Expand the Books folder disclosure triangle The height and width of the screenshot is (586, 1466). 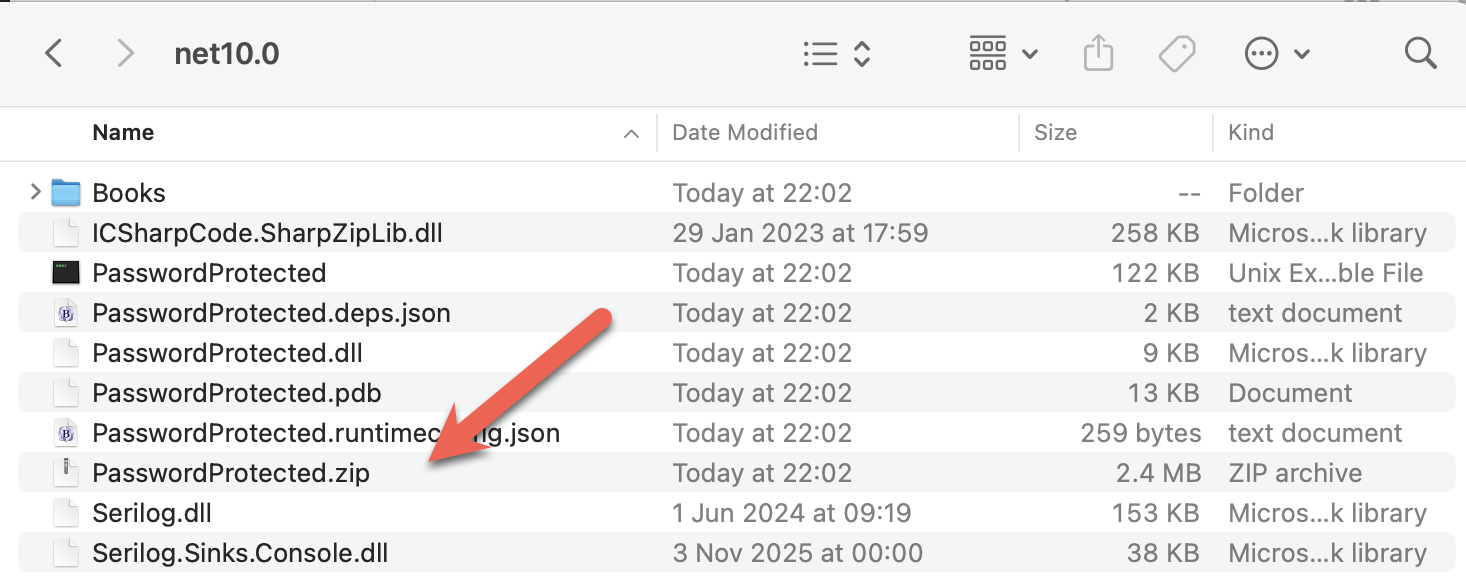[x=33, y=192]
